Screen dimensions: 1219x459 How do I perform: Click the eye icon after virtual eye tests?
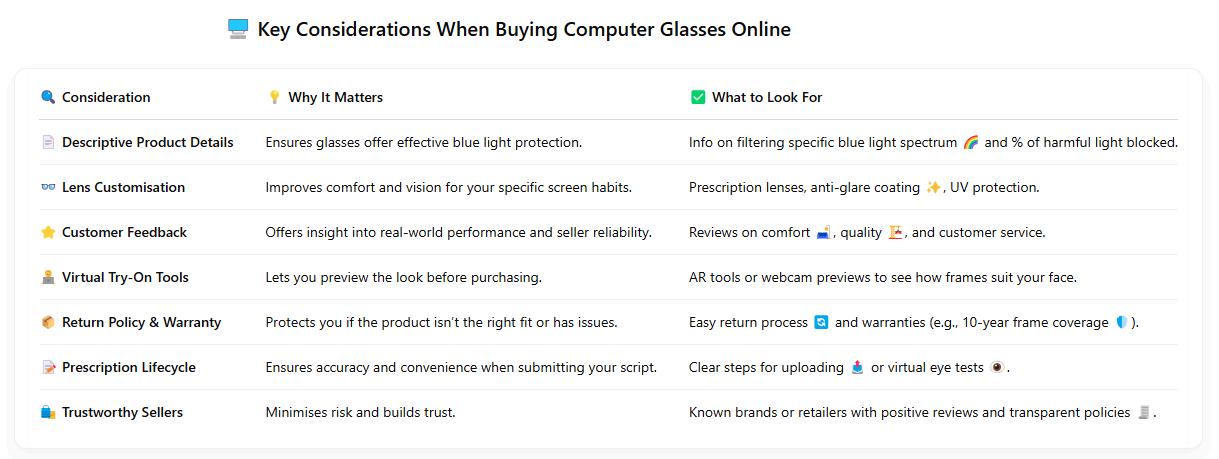(x=996, y=367)
